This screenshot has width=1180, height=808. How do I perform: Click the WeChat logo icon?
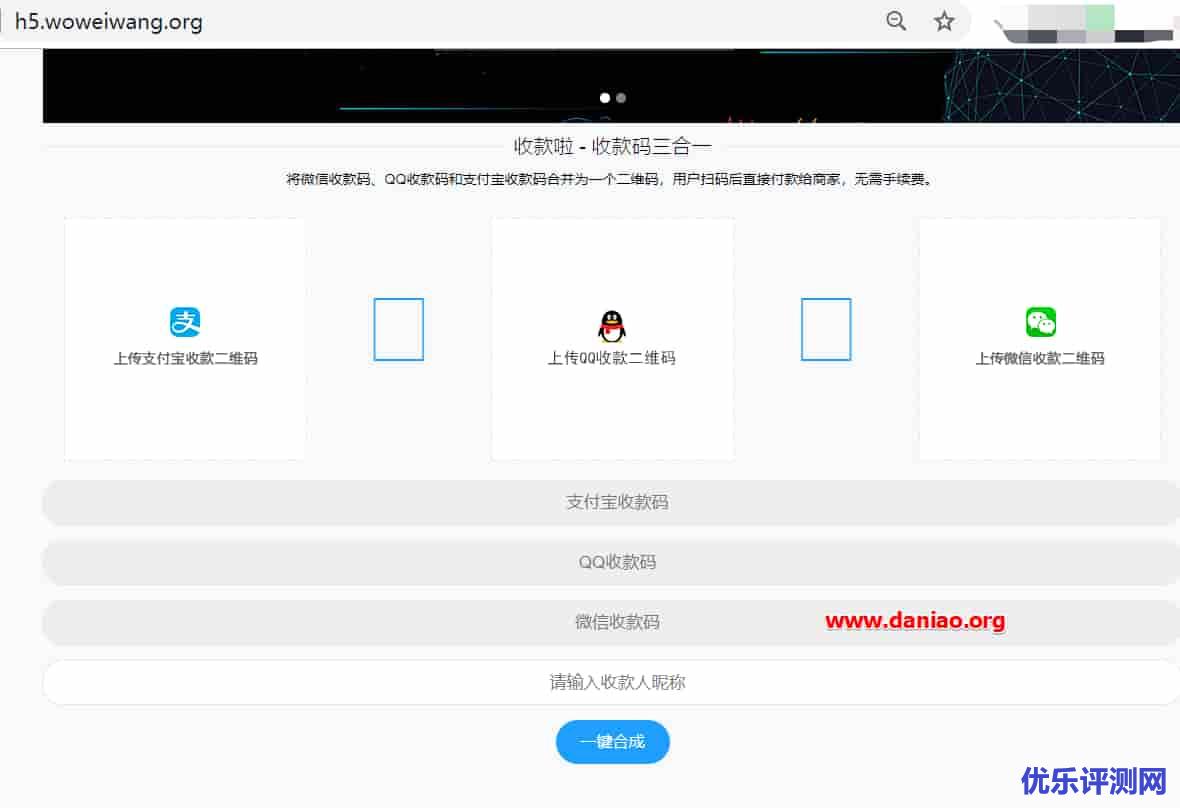click(1041, 322)
